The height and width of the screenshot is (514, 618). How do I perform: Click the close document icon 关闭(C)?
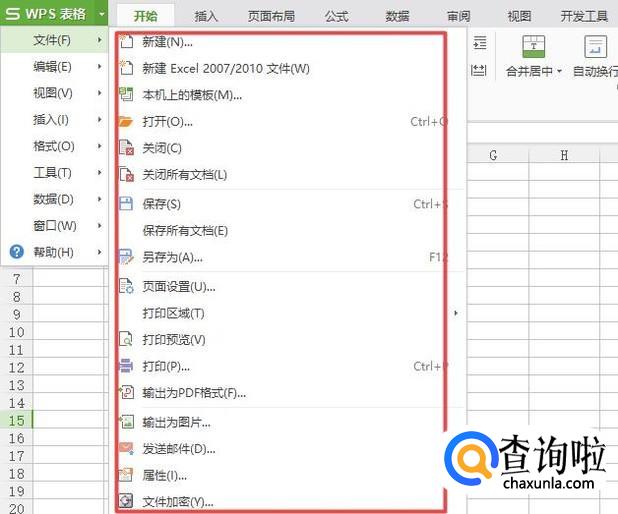tap(126, 148)
